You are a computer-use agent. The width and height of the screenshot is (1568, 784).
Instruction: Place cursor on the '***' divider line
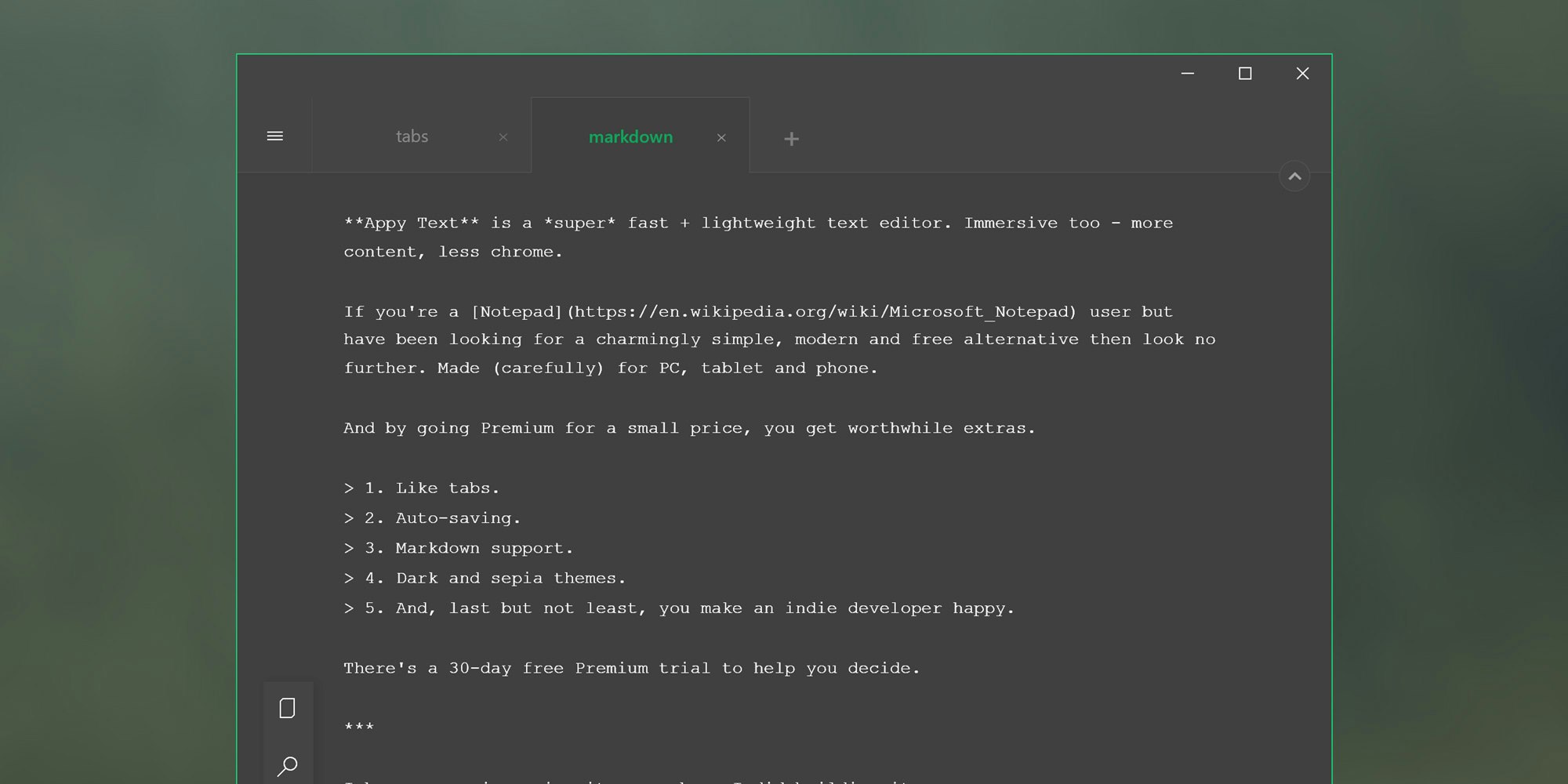(x=359, y=725)
